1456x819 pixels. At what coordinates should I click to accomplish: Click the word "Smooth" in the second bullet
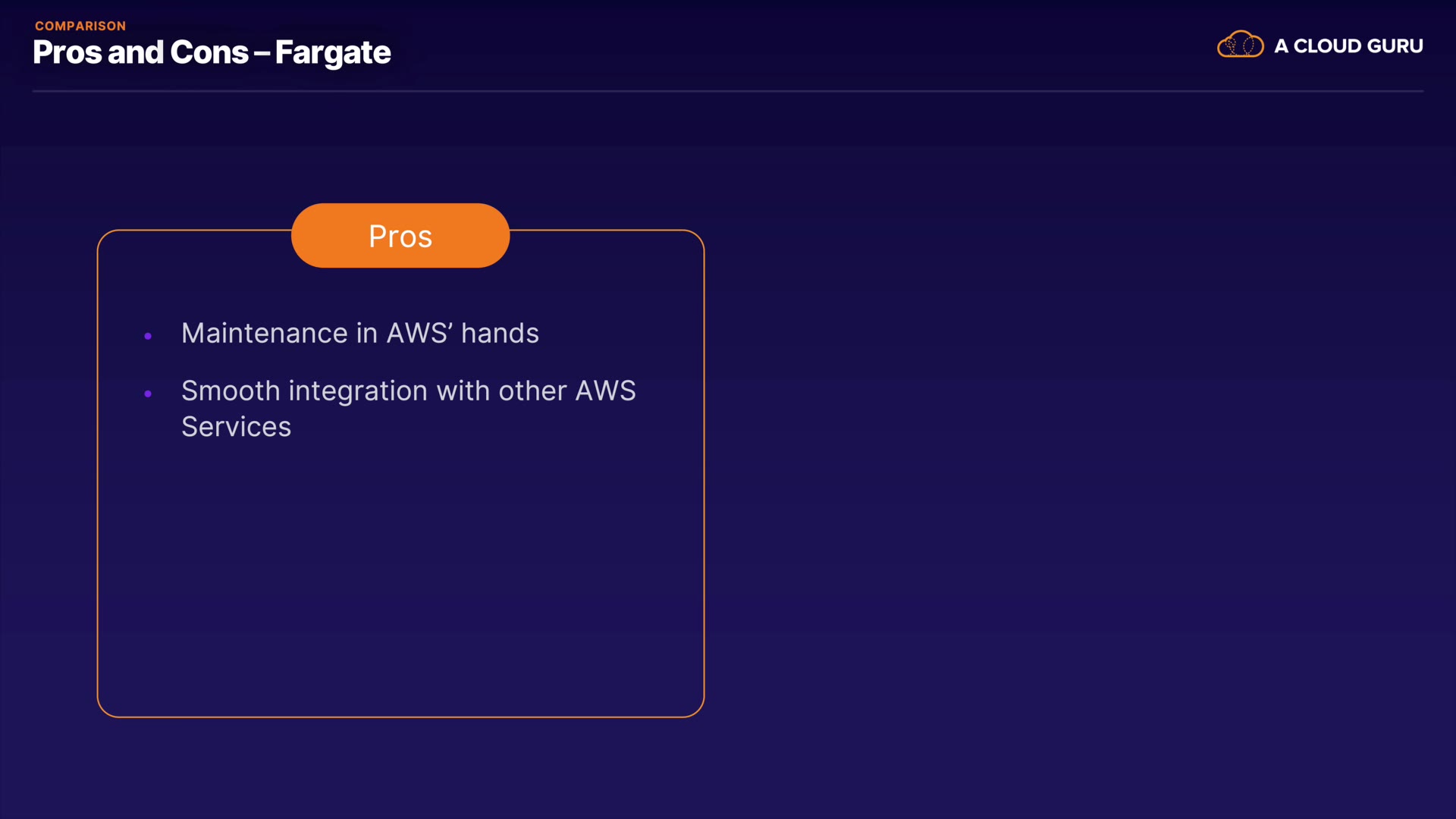[x=231, y=391]
